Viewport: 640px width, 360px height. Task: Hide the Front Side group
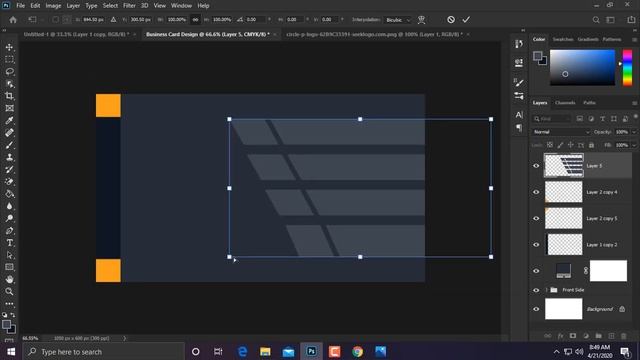coord(536,290)
